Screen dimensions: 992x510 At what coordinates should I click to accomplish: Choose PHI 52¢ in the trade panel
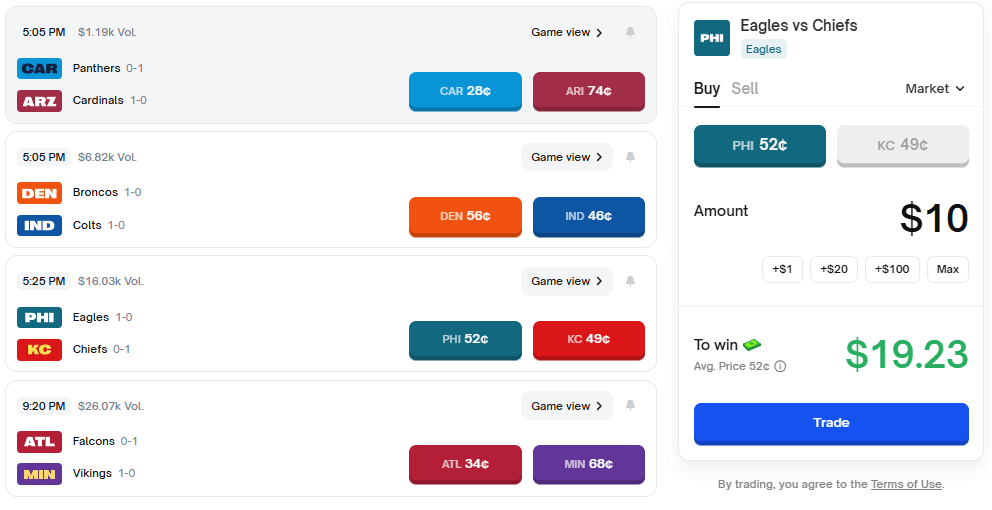[760, 146]
